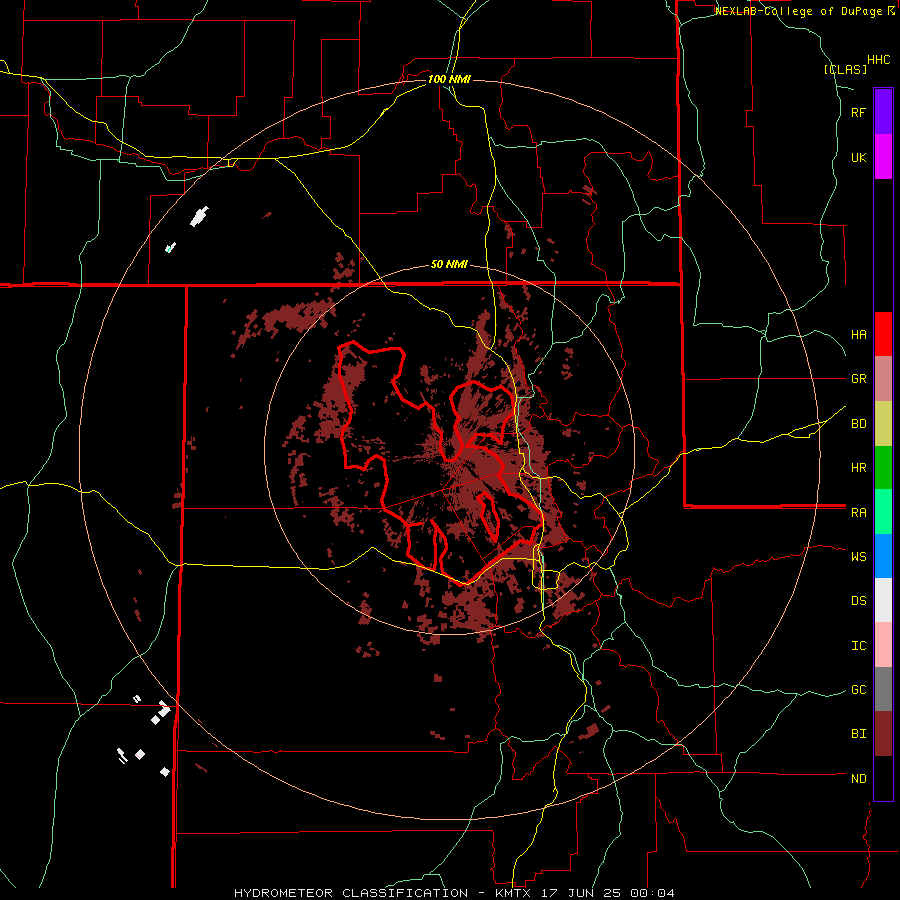Click the RA legend label
Viewport: 900px width, 900px height.
(859, 513)
